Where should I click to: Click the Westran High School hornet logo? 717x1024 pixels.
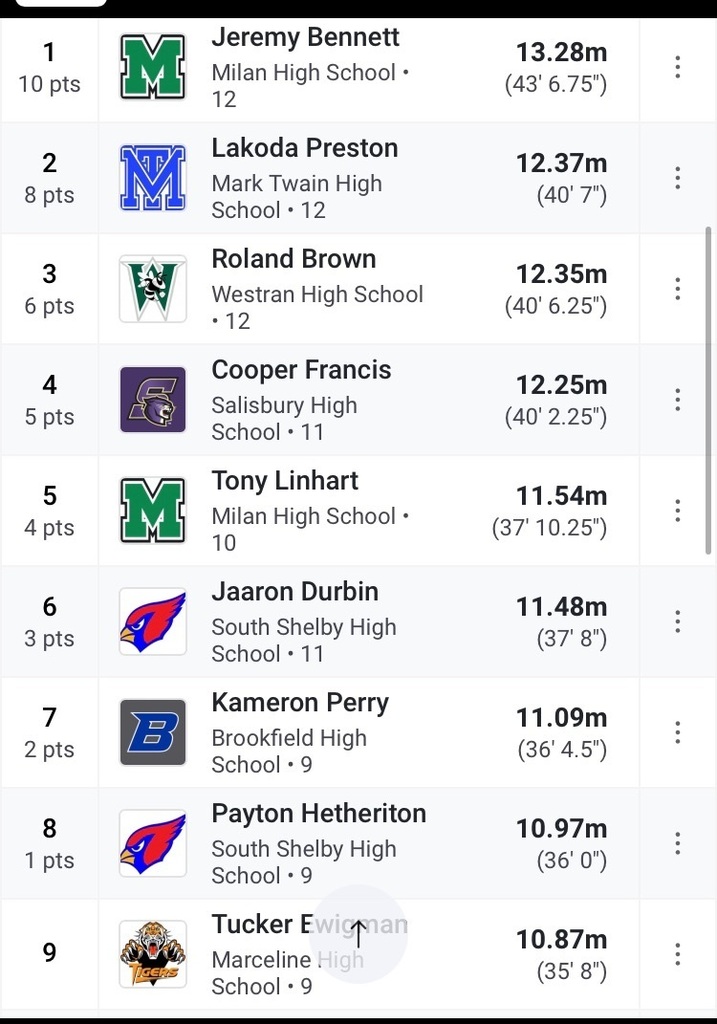(153, 289)
